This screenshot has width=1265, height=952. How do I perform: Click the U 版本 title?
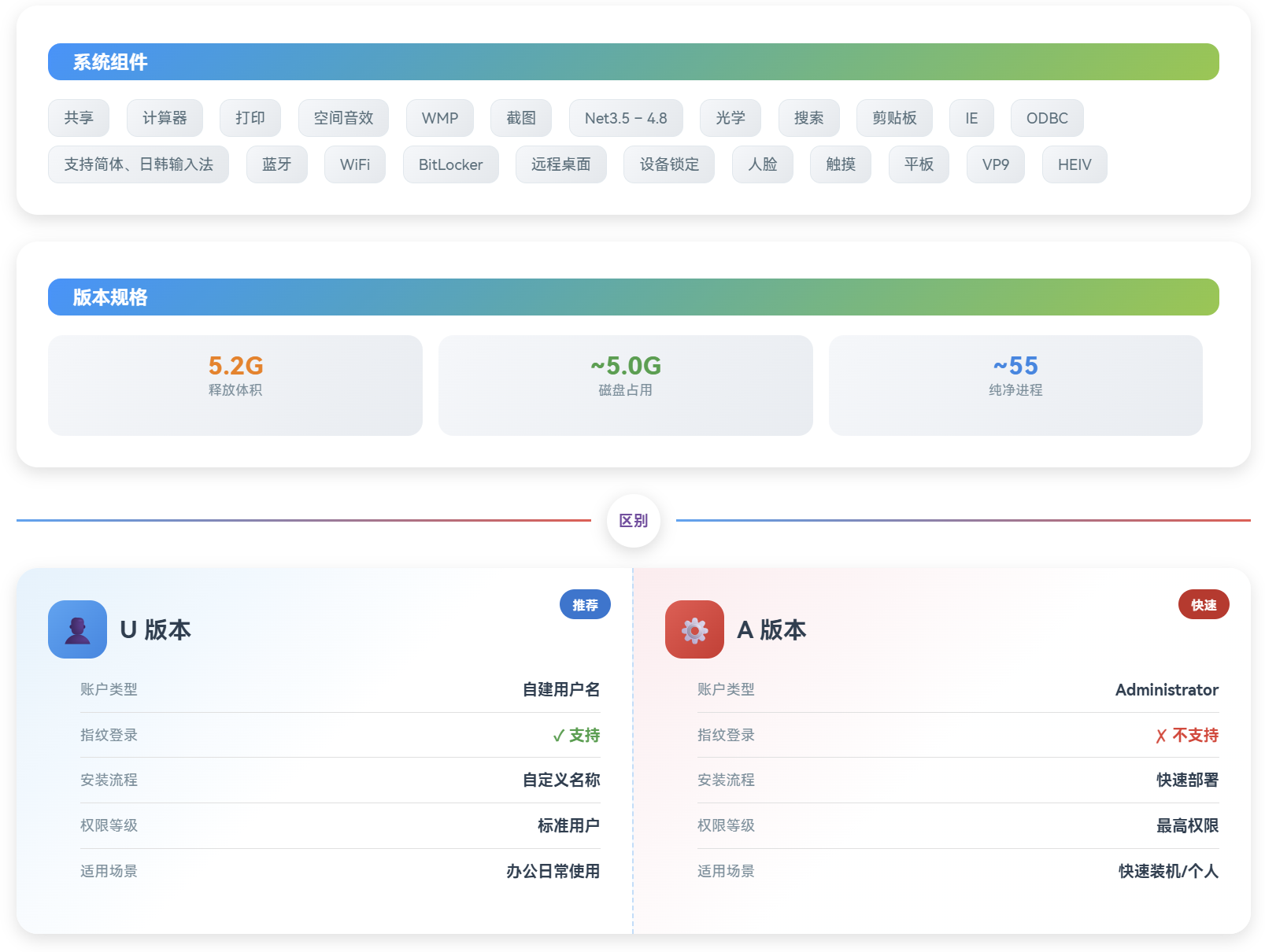(x=156, y=629)
